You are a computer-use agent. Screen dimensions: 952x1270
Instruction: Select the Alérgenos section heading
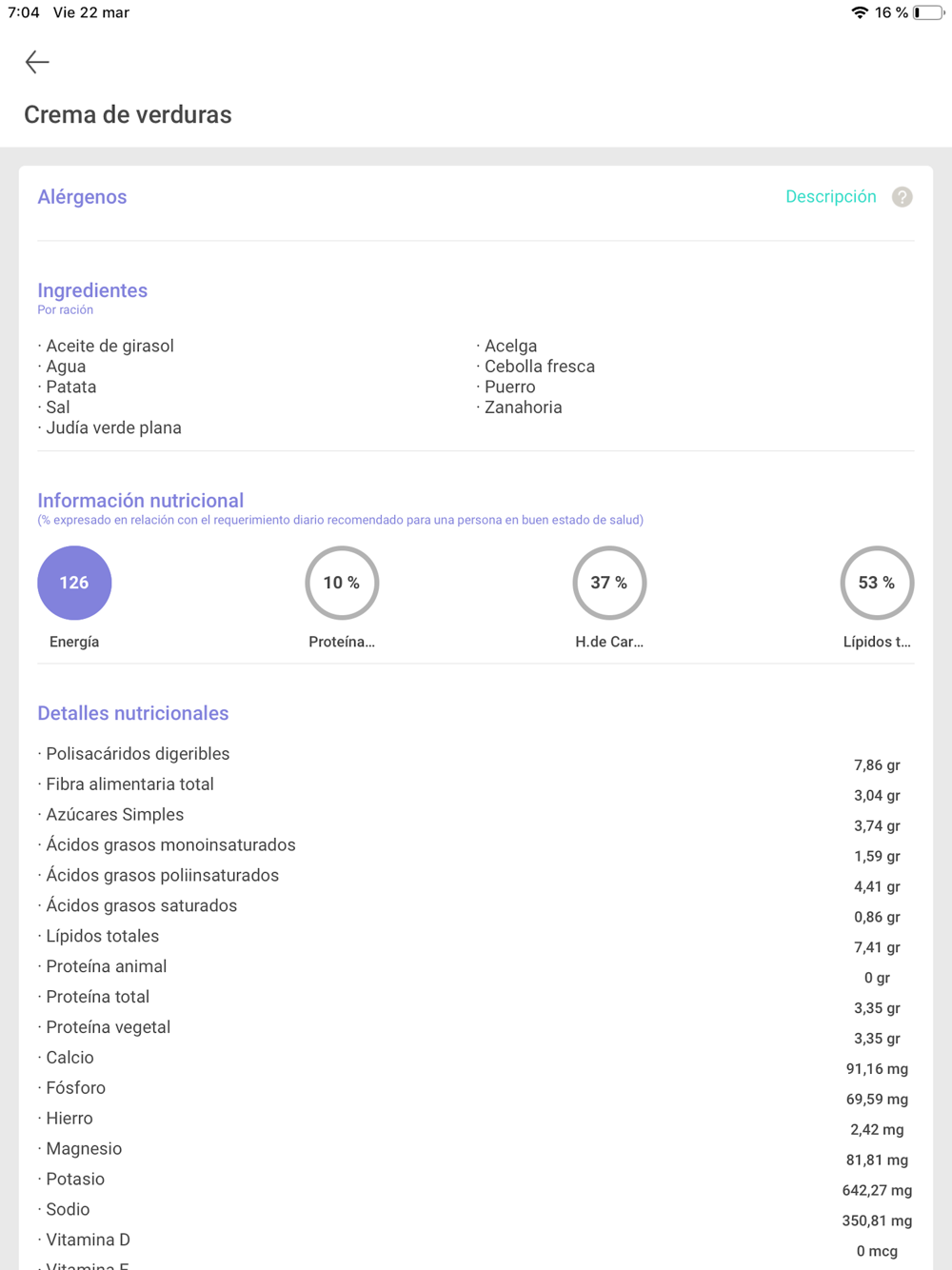[82, 197]
